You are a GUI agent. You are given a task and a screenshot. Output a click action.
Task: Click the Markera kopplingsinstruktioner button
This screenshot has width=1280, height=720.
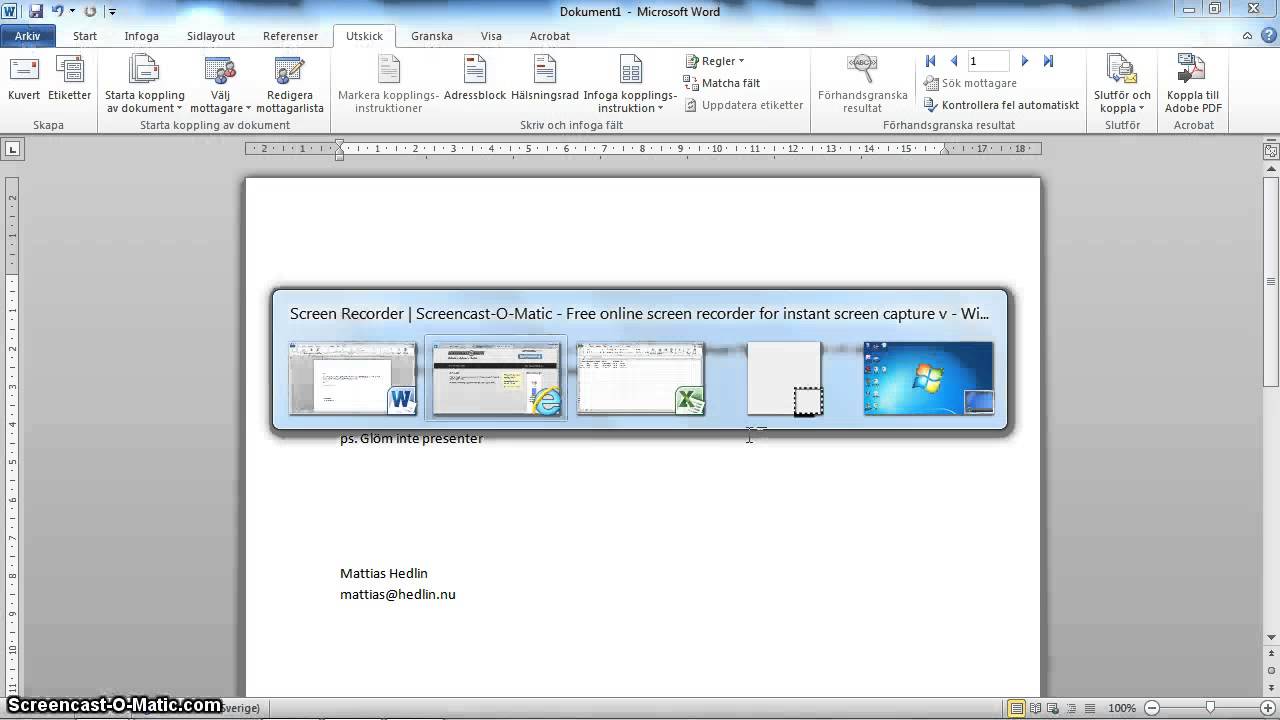coord(388,85)
